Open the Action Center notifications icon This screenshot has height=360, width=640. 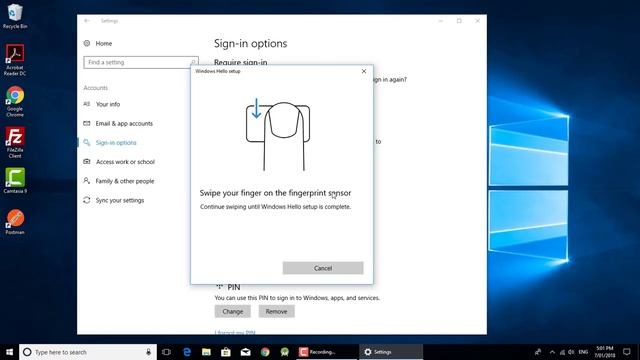point(627,352)
